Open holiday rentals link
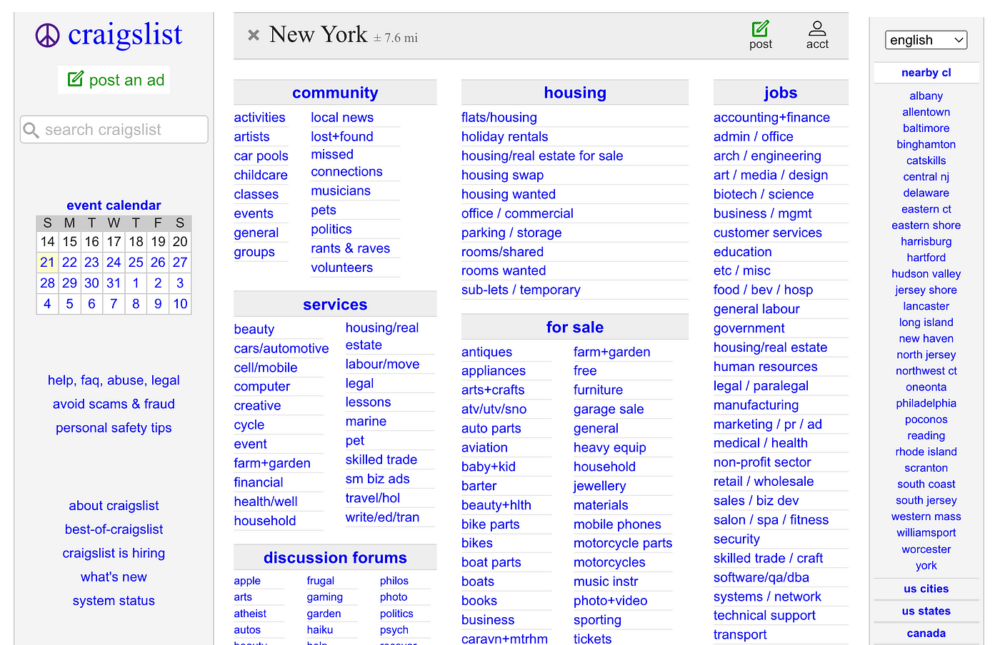This screenshot has height=645, width=1000. [504, 137]
